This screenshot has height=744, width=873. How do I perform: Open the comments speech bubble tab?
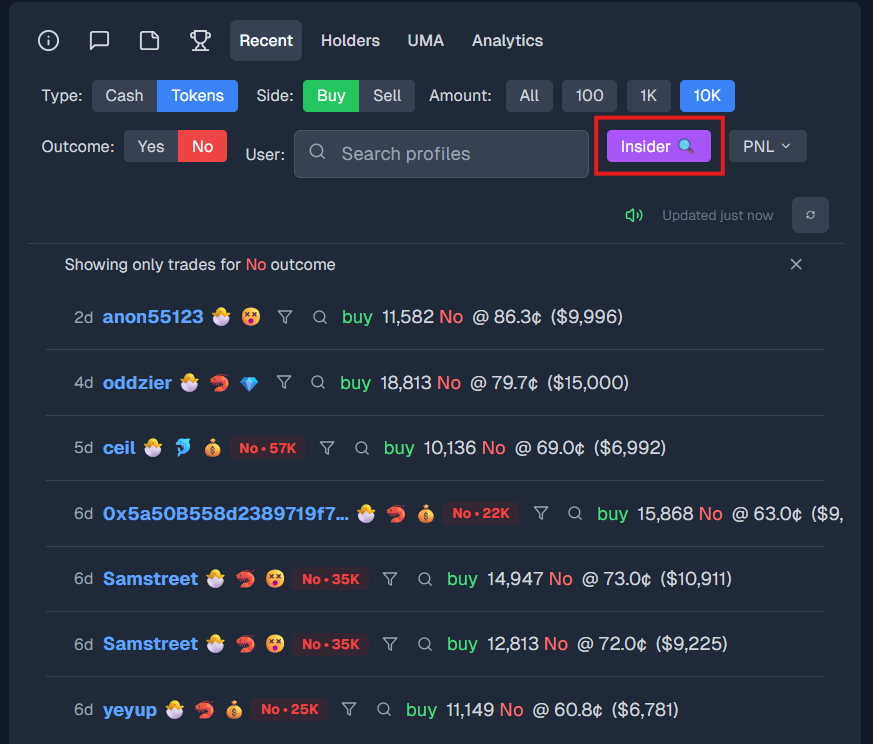[99, 41]
